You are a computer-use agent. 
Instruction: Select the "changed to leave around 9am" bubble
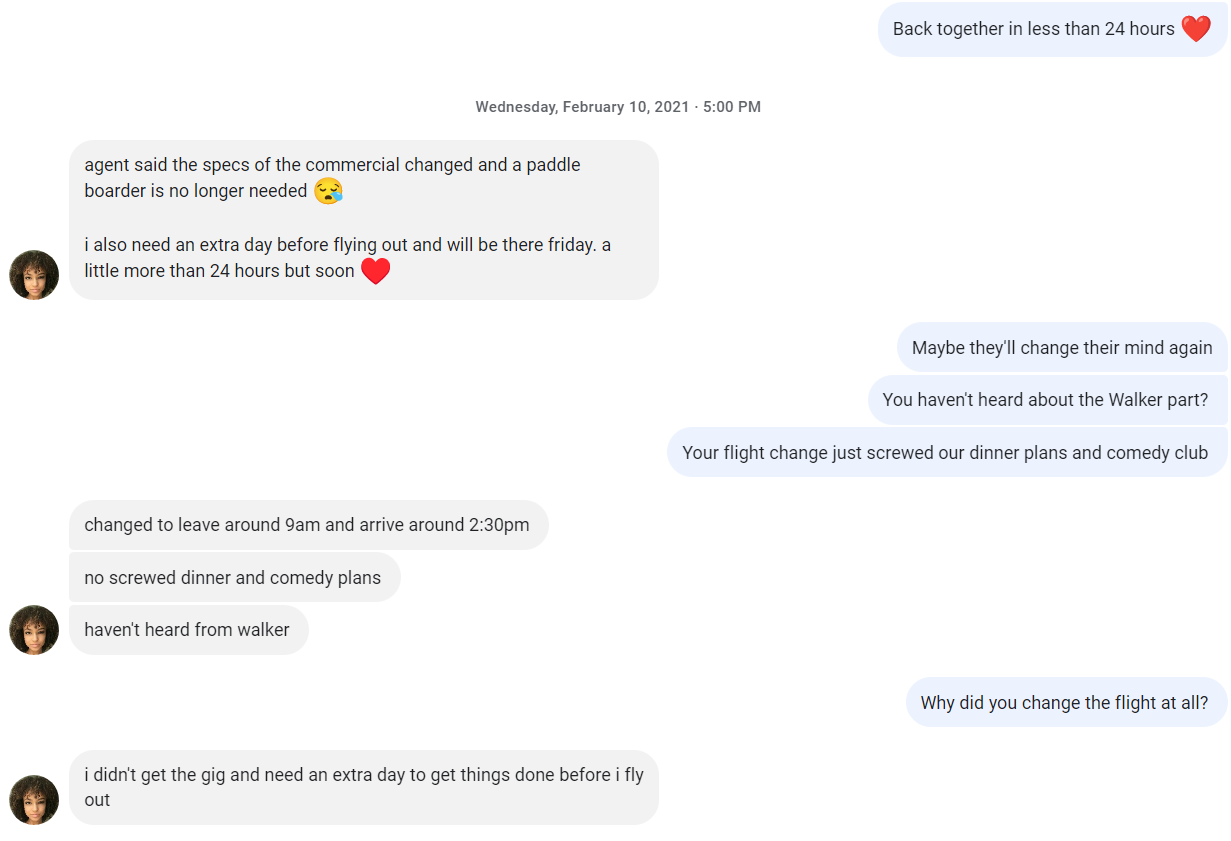tap(308, 524)
